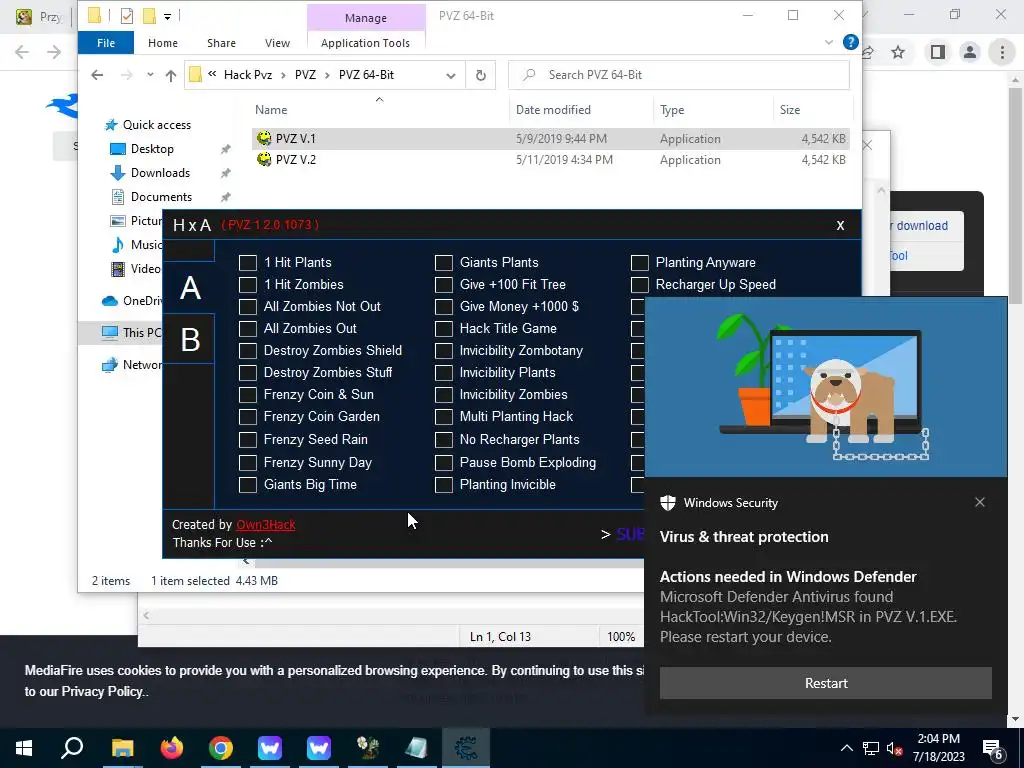Switch to Home ribbon tab
1024x768 pixels.
[x=163, y=43]
